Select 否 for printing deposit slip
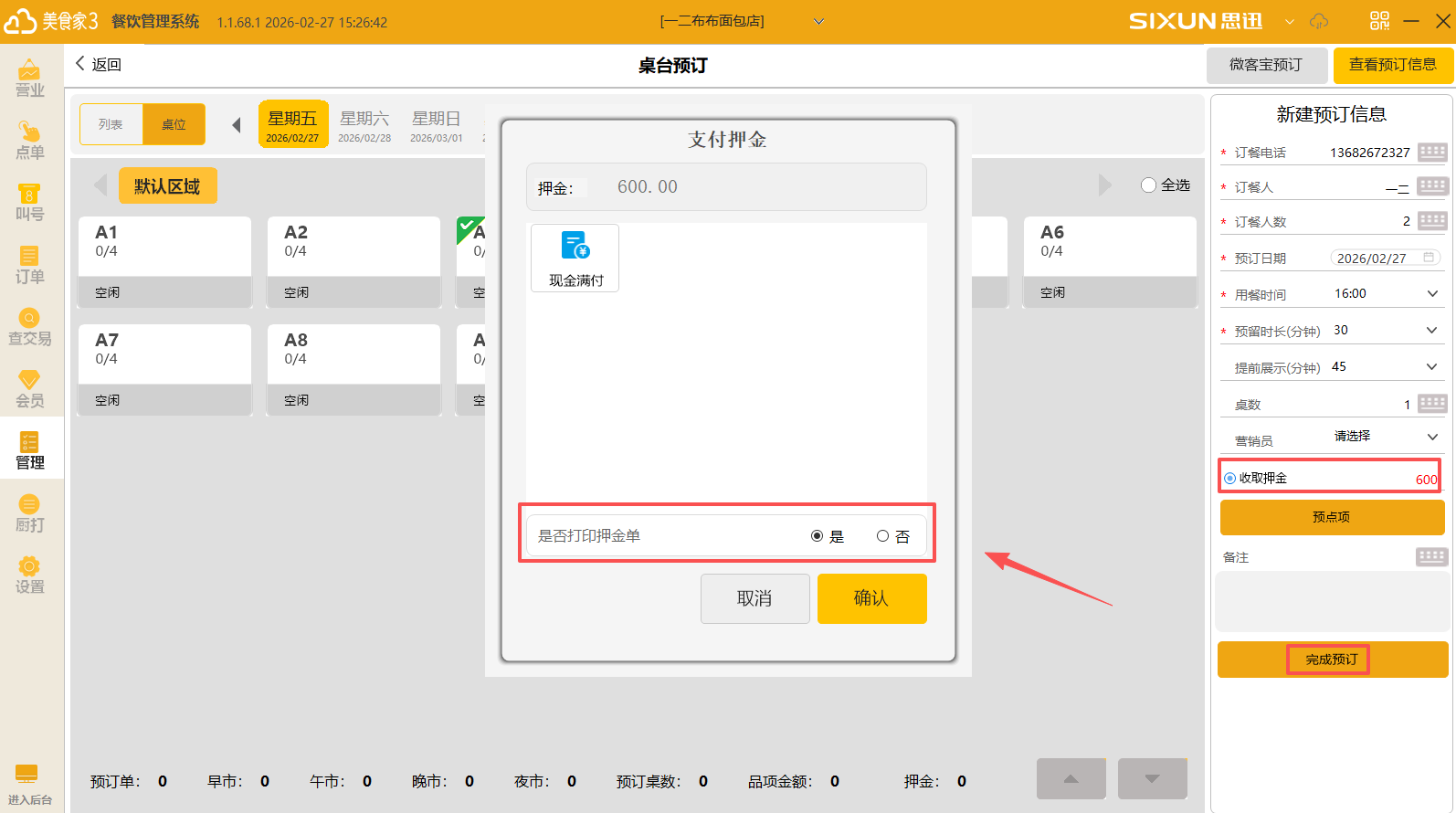 pyautogui.click(x=882, y=536)
